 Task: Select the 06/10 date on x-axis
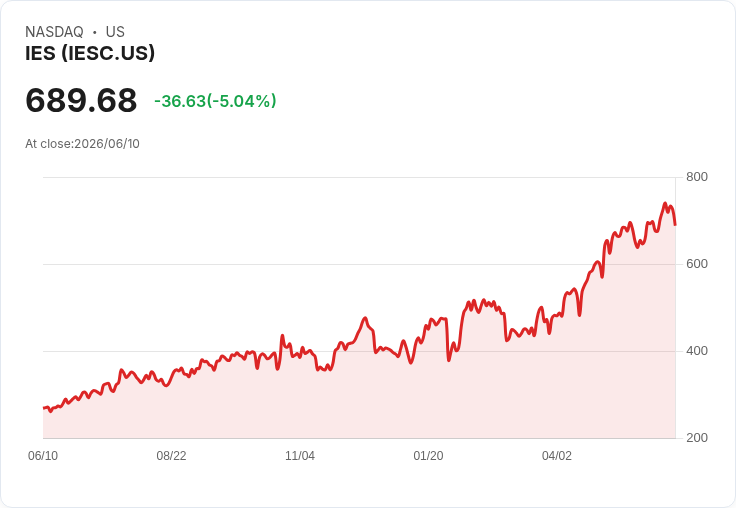(43, 456)
